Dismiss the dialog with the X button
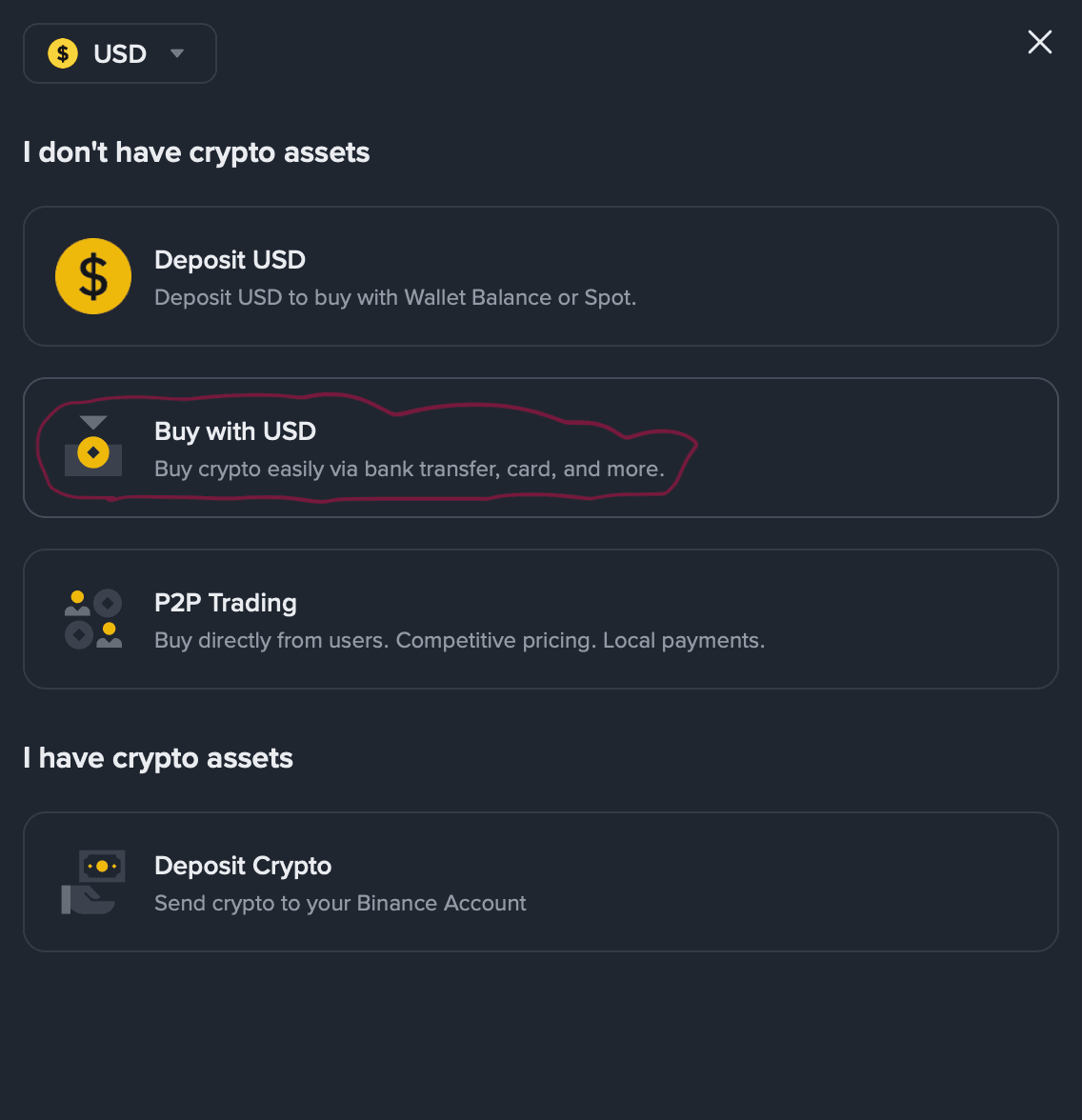The height and width of the screenshot is (1120, 1082). (x=1039, y=42)
